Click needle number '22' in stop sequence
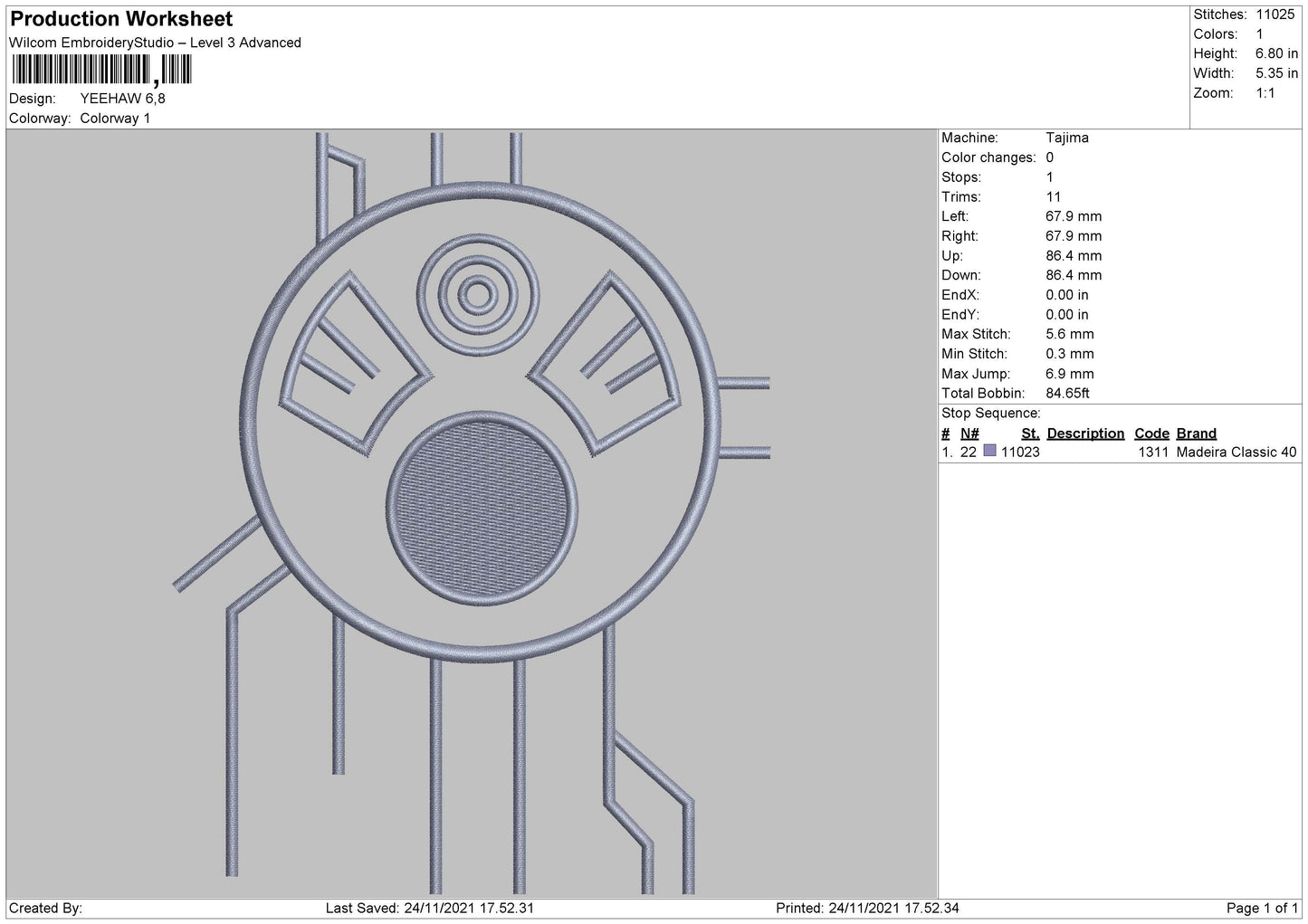 pos(969,452)
